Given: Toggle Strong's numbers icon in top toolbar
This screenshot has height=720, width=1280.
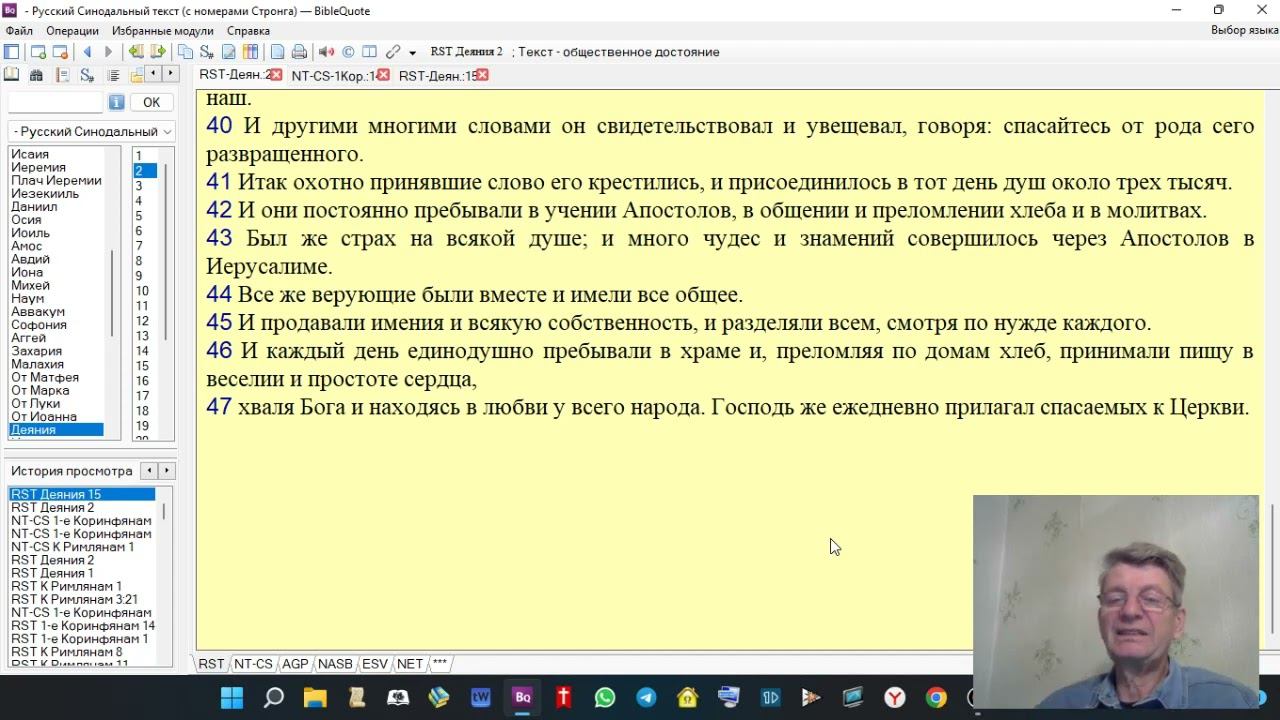Looking at the screenshot, I should (207, 52).
